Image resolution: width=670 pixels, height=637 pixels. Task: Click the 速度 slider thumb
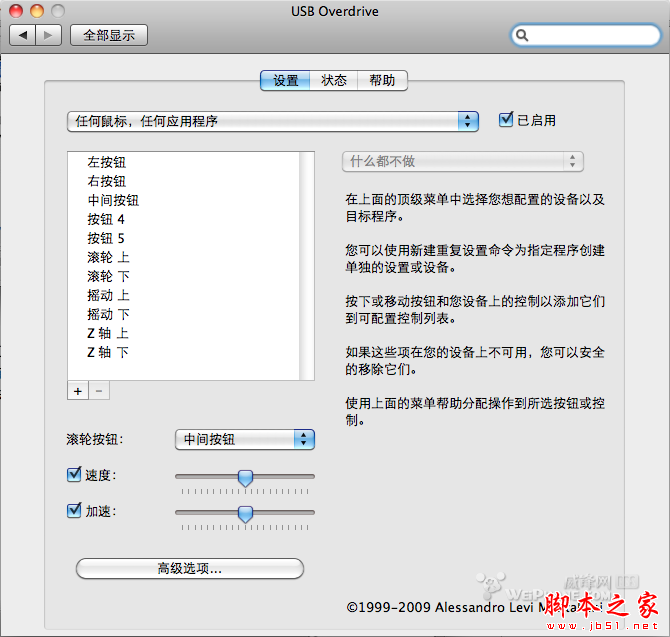click(x=245, y=478)
